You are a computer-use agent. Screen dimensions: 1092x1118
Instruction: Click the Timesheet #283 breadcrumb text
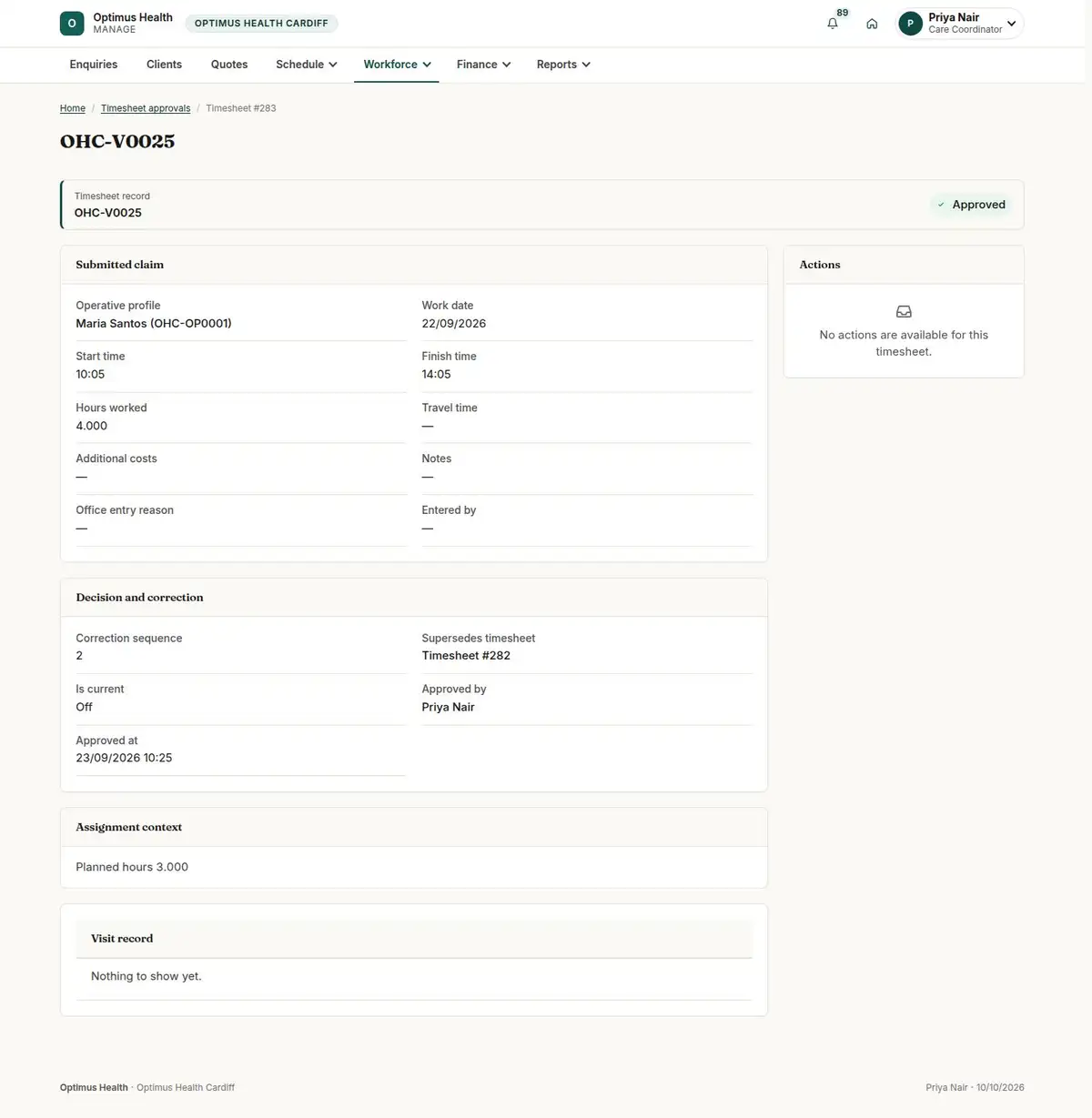click(x=241, y=108)
